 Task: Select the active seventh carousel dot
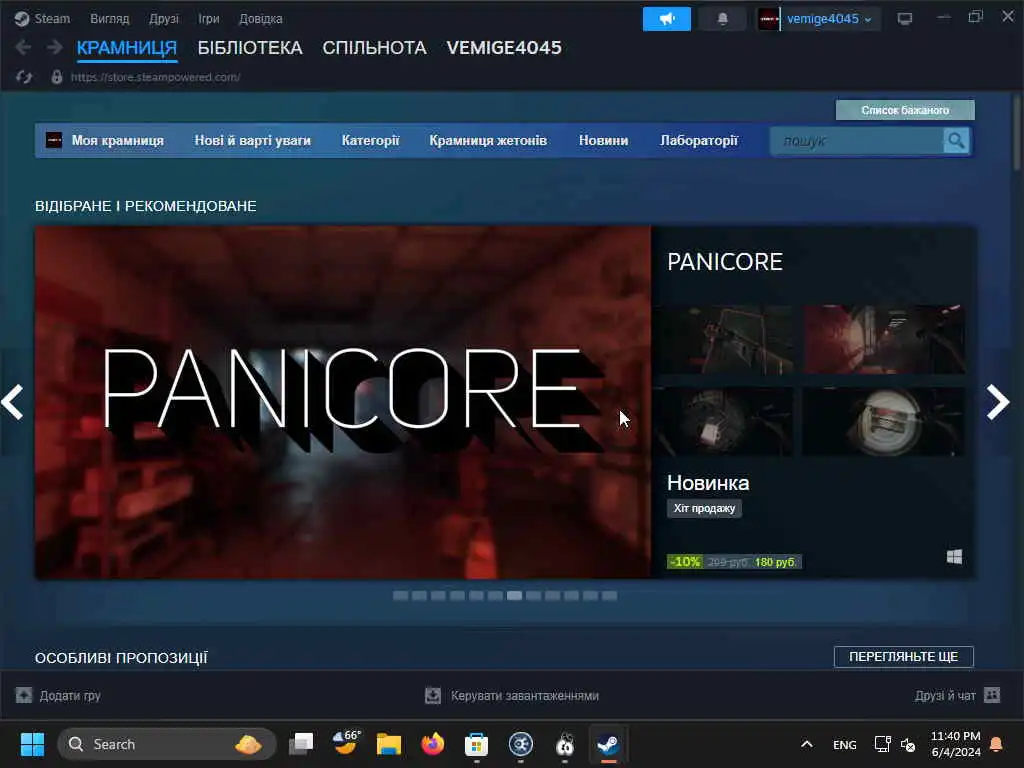515,596
